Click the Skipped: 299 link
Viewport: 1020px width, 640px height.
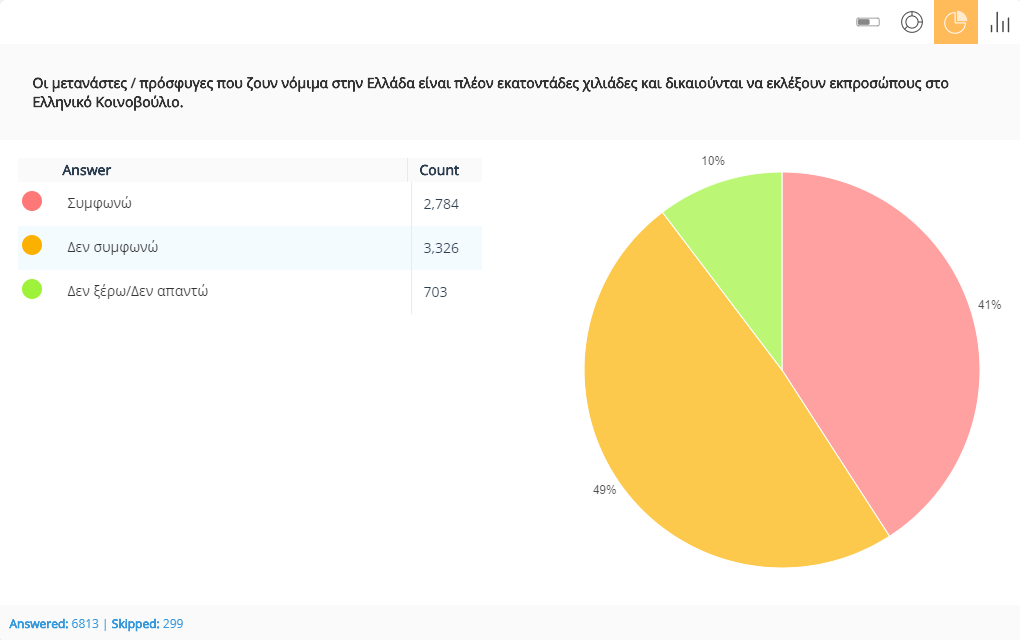coord(147,624)
